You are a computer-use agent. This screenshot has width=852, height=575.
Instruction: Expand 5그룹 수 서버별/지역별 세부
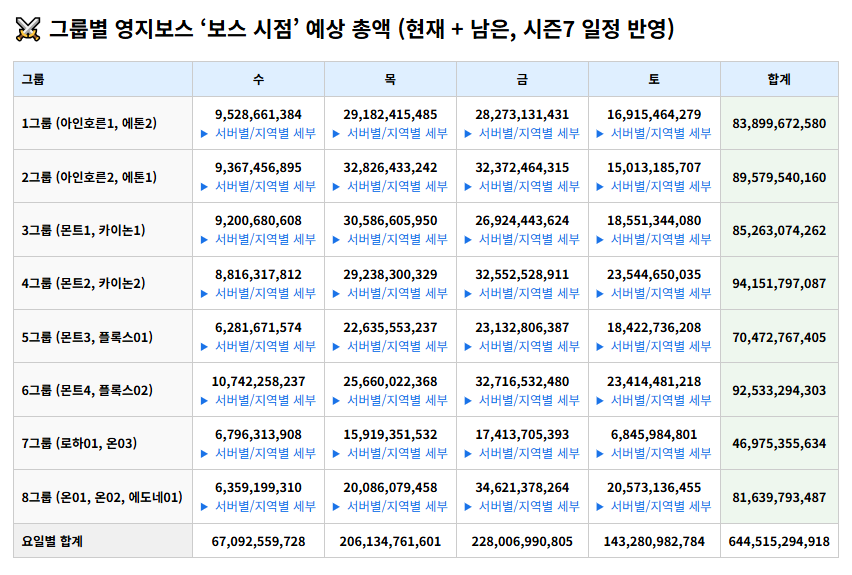click(258, 346)
